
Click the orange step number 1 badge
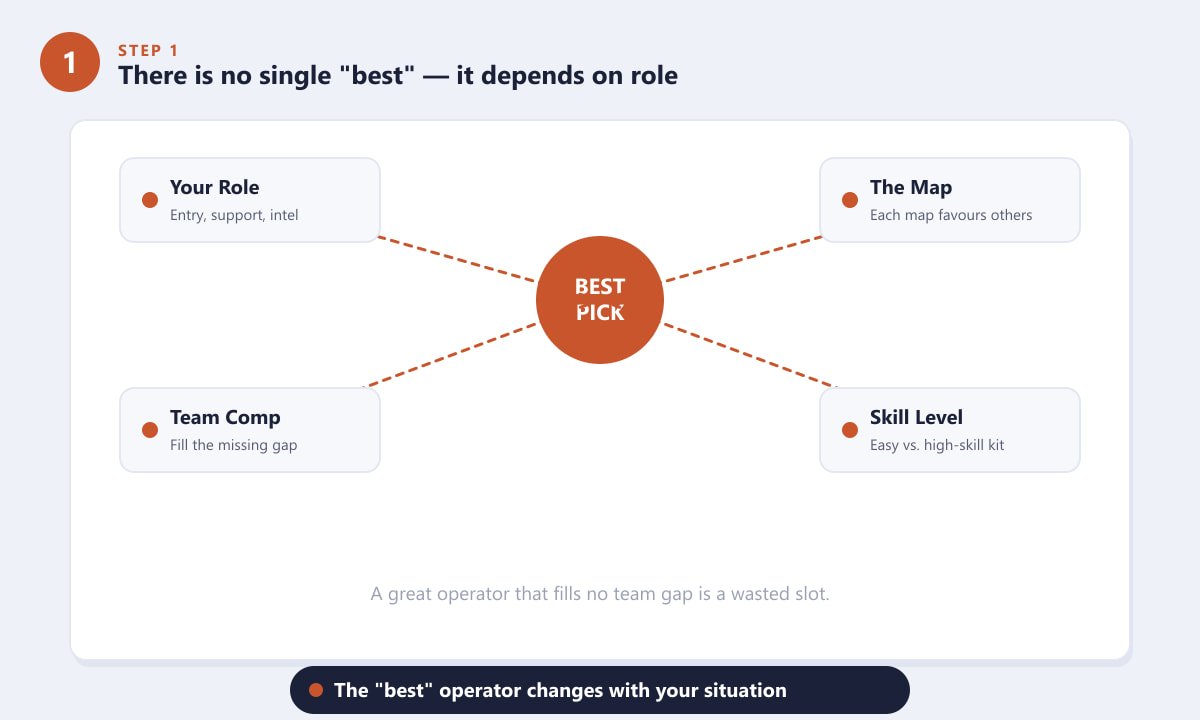coord(70,62)
